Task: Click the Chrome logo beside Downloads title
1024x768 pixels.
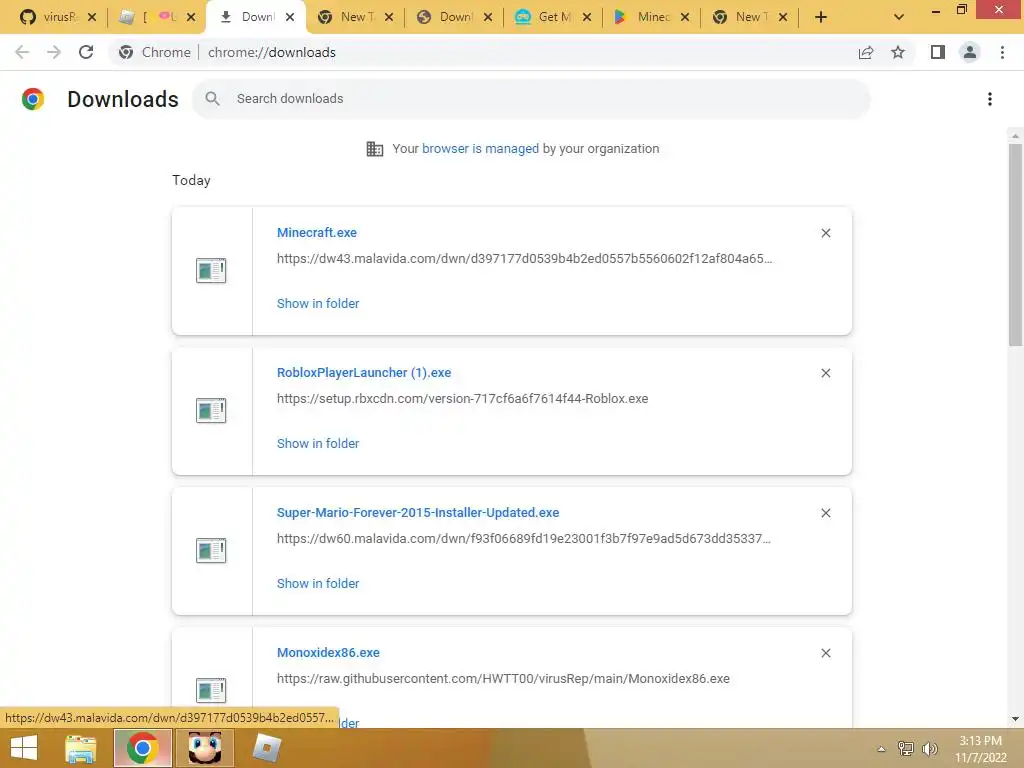Action: point(33,99)
